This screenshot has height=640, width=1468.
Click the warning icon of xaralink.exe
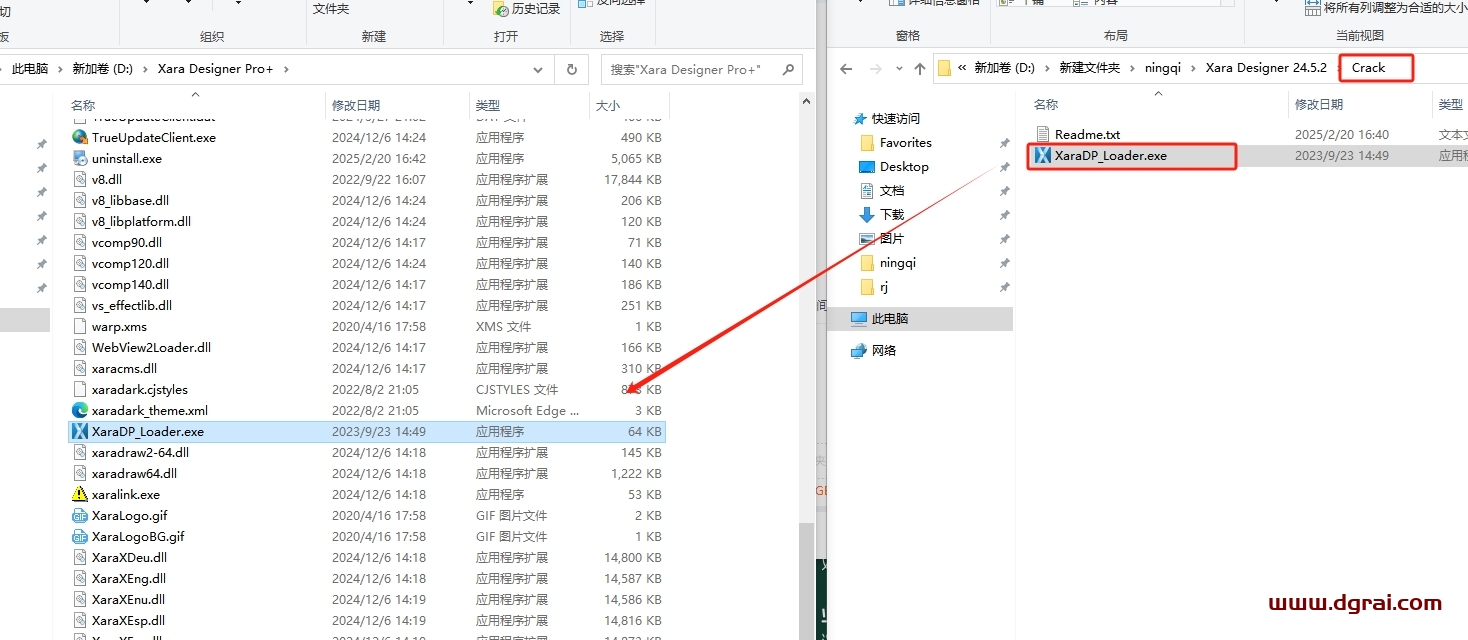(x=80, y=494)
